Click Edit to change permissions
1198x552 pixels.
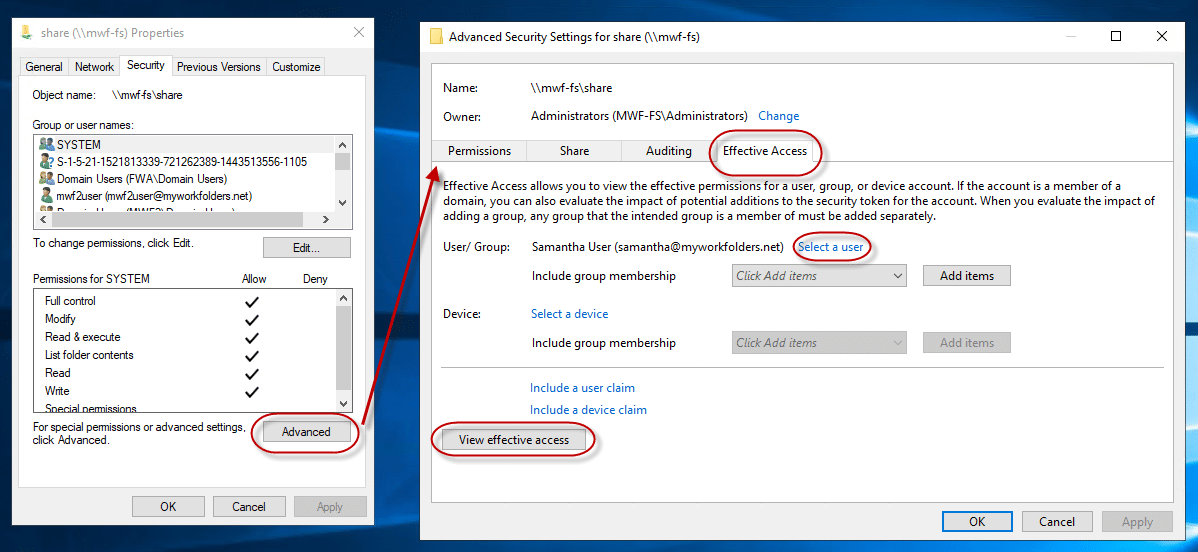tap(306, 248)
